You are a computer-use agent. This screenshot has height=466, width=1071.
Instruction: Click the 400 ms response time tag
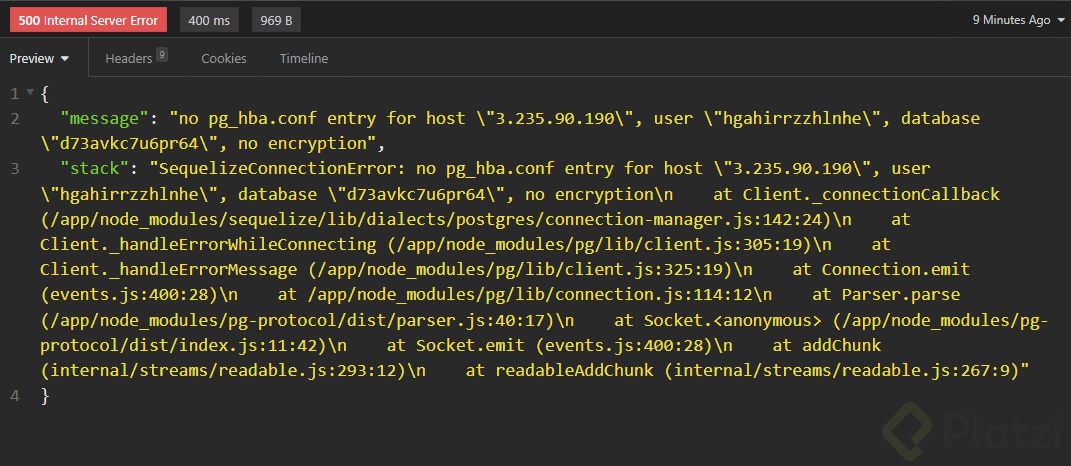209,20
